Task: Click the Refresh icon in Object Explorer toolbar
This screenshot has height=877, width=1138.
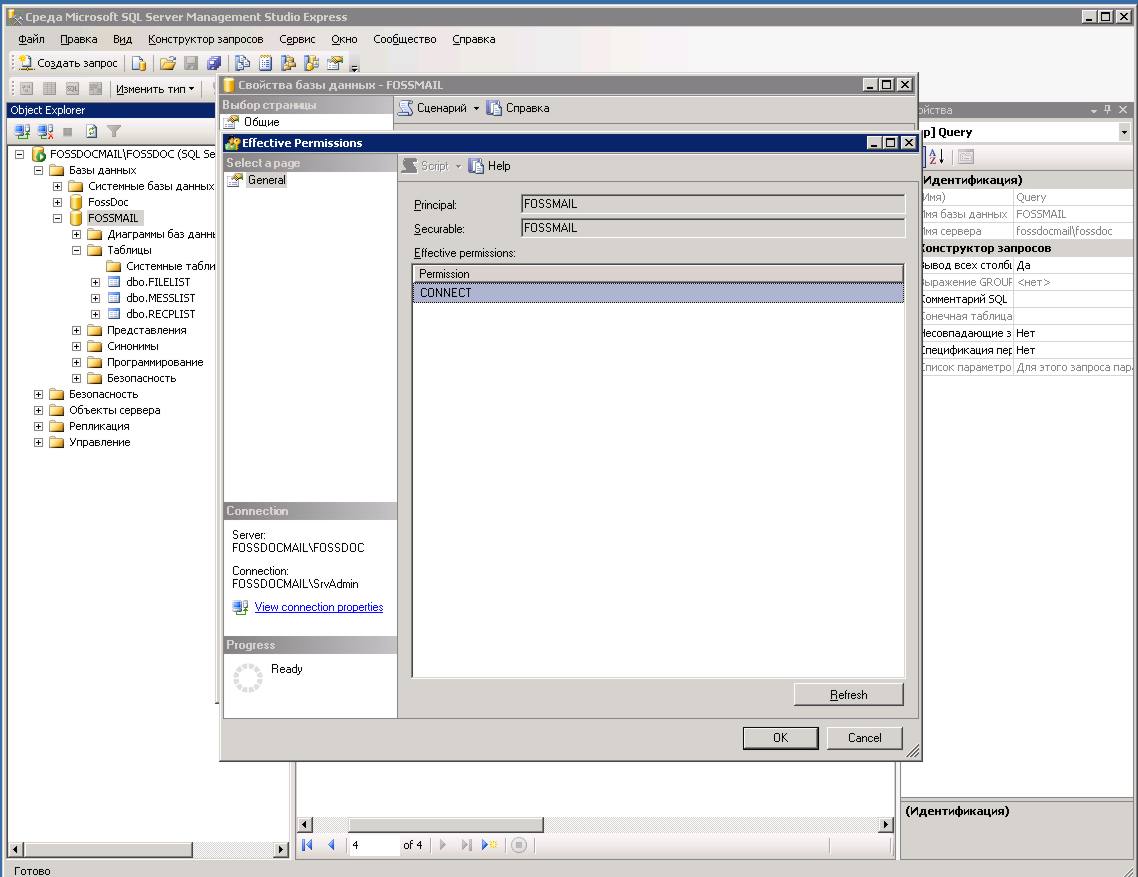Action: pyautogui.click(x=91, y=131)
